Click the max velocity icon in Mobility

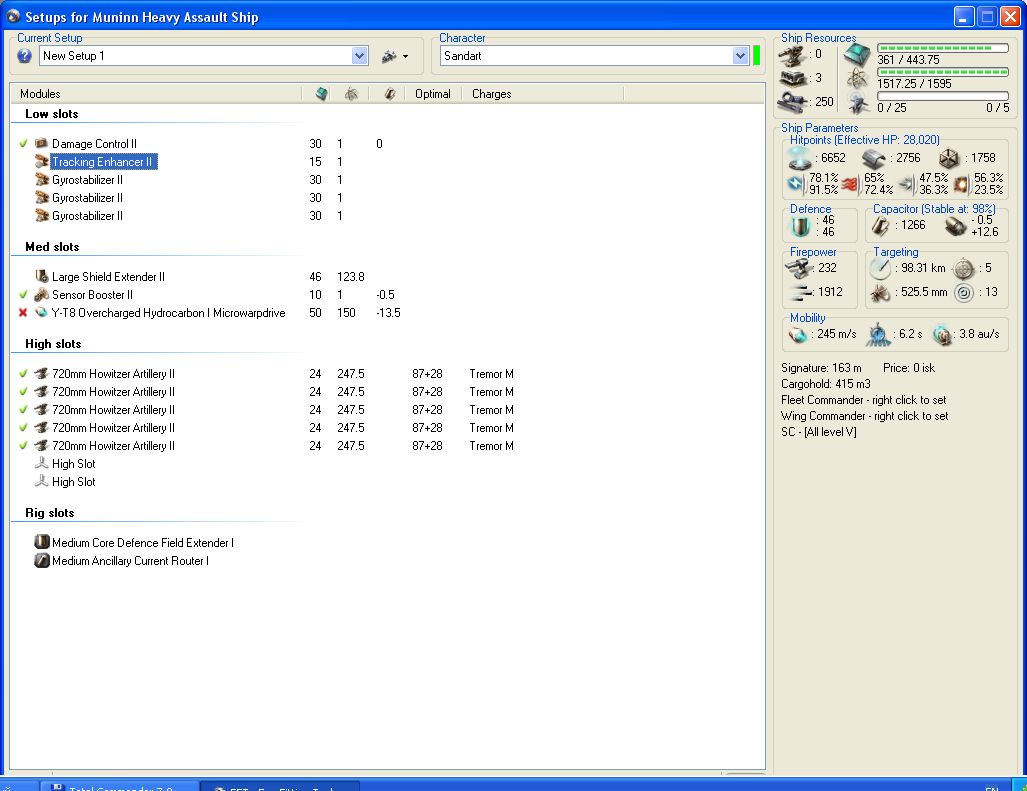[x=798, y=335]
